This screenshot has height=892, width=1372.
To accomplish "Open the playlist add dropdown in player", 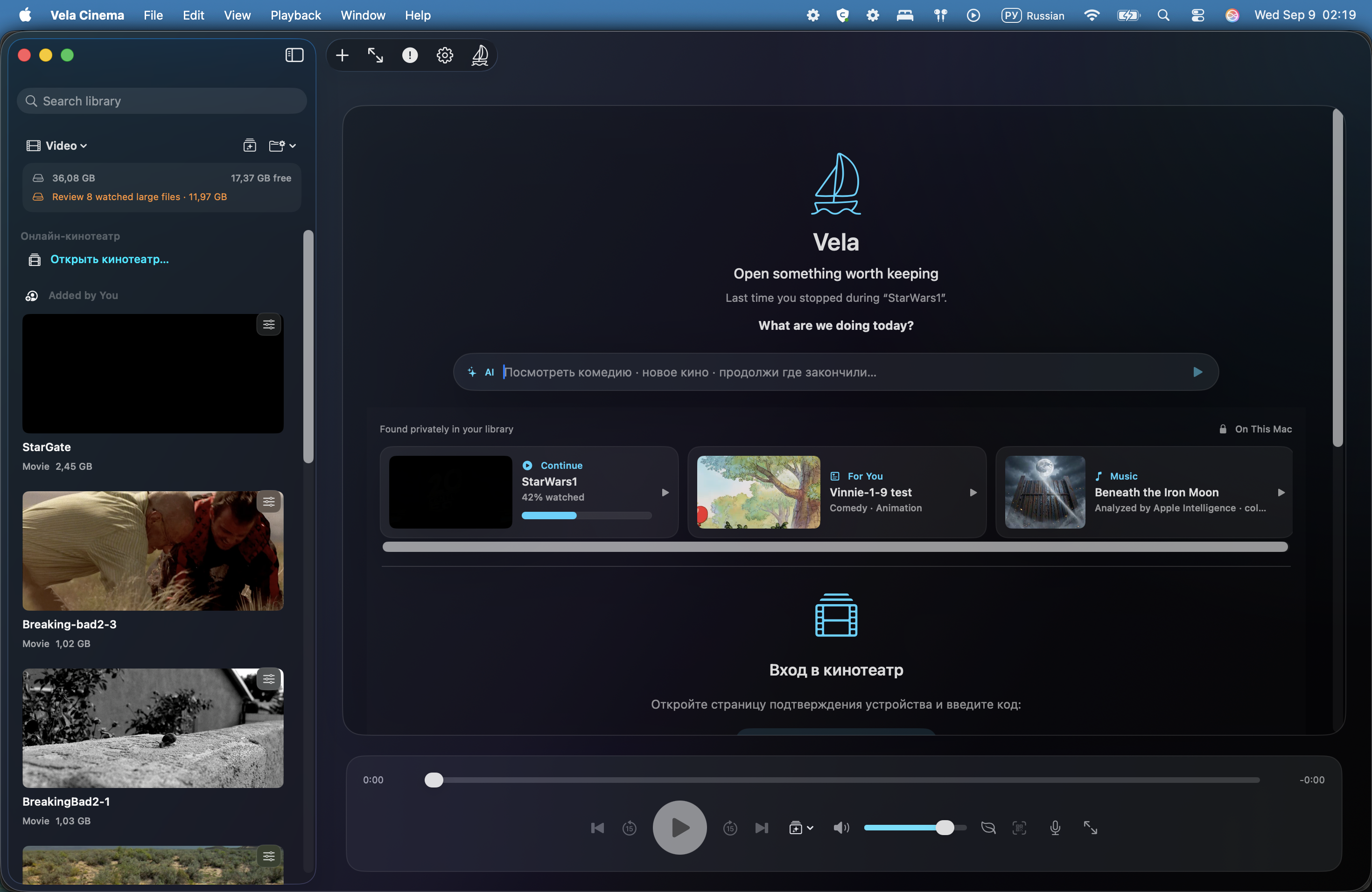I will click(x=801, y=828).
